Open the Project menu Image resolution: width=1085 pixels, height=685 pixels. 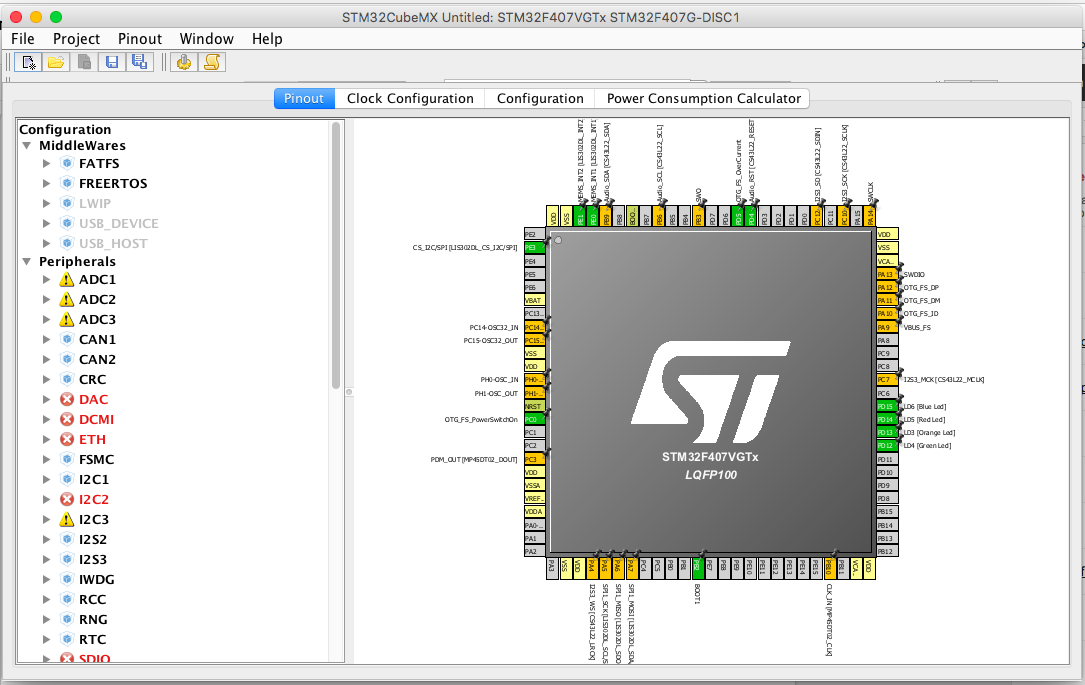point(76,39)
